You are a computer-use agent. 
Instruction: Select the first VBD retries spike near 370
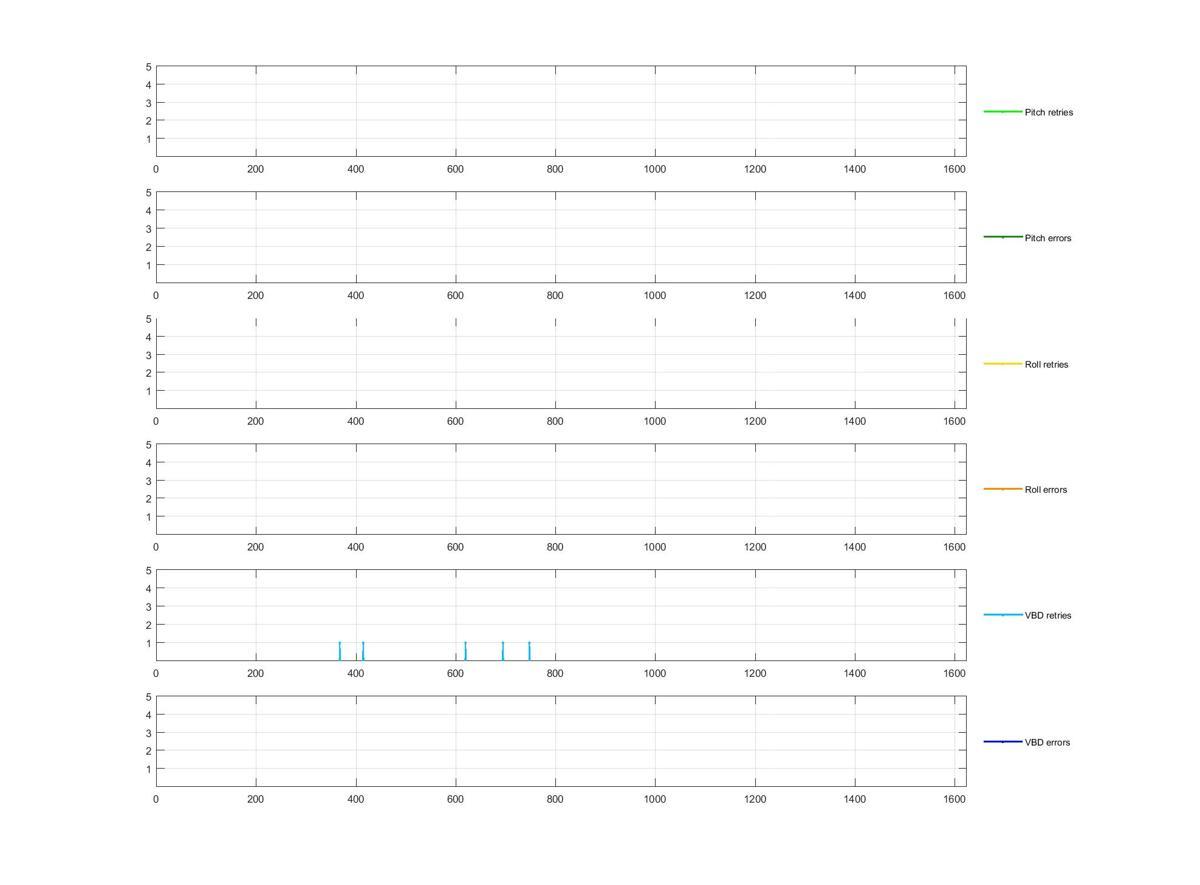tap(340, 651)
